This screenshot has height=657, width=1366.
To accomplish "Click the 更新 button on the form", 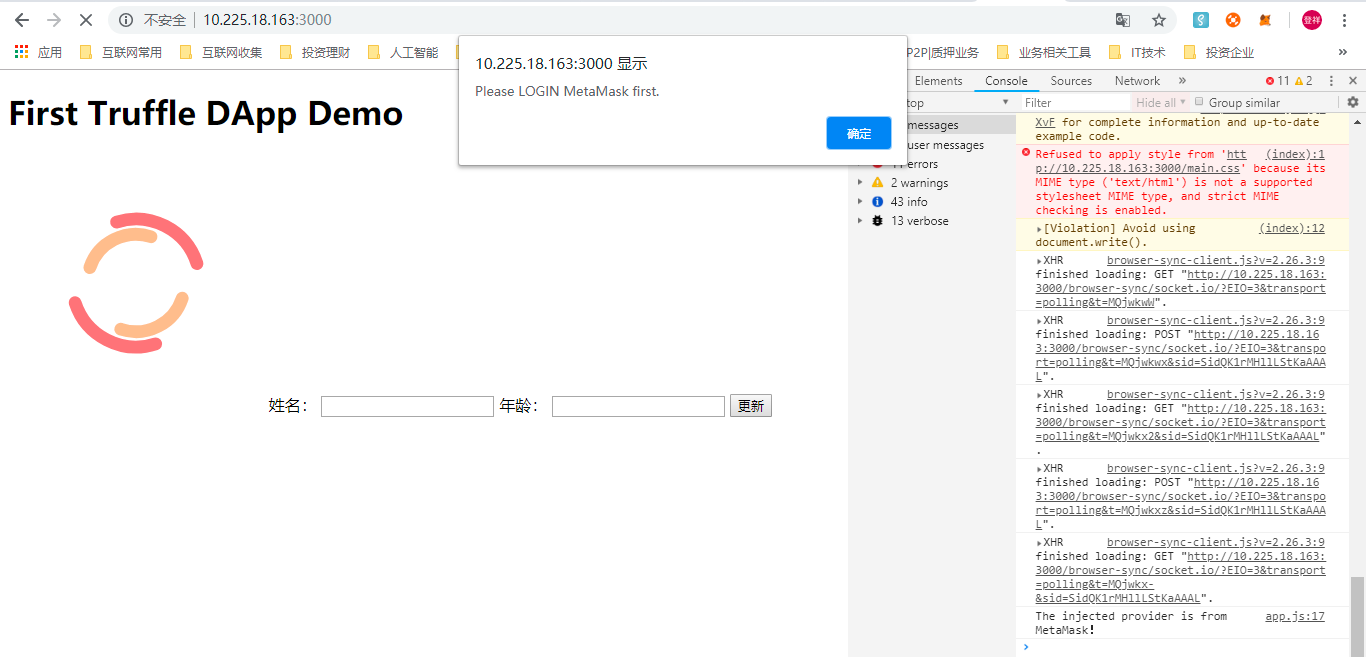I will 750,406.
